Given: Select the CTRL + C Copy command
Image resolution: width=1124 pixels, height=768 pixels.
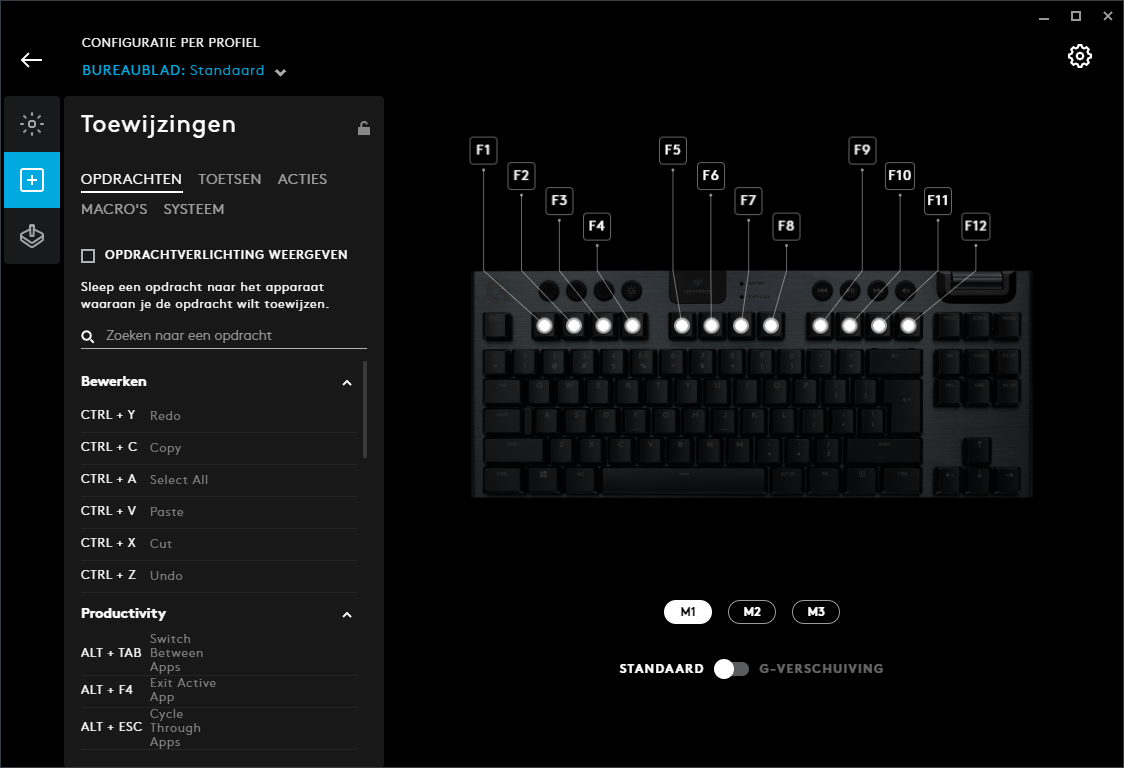Looking at the screenshot, I should point(219,448).
